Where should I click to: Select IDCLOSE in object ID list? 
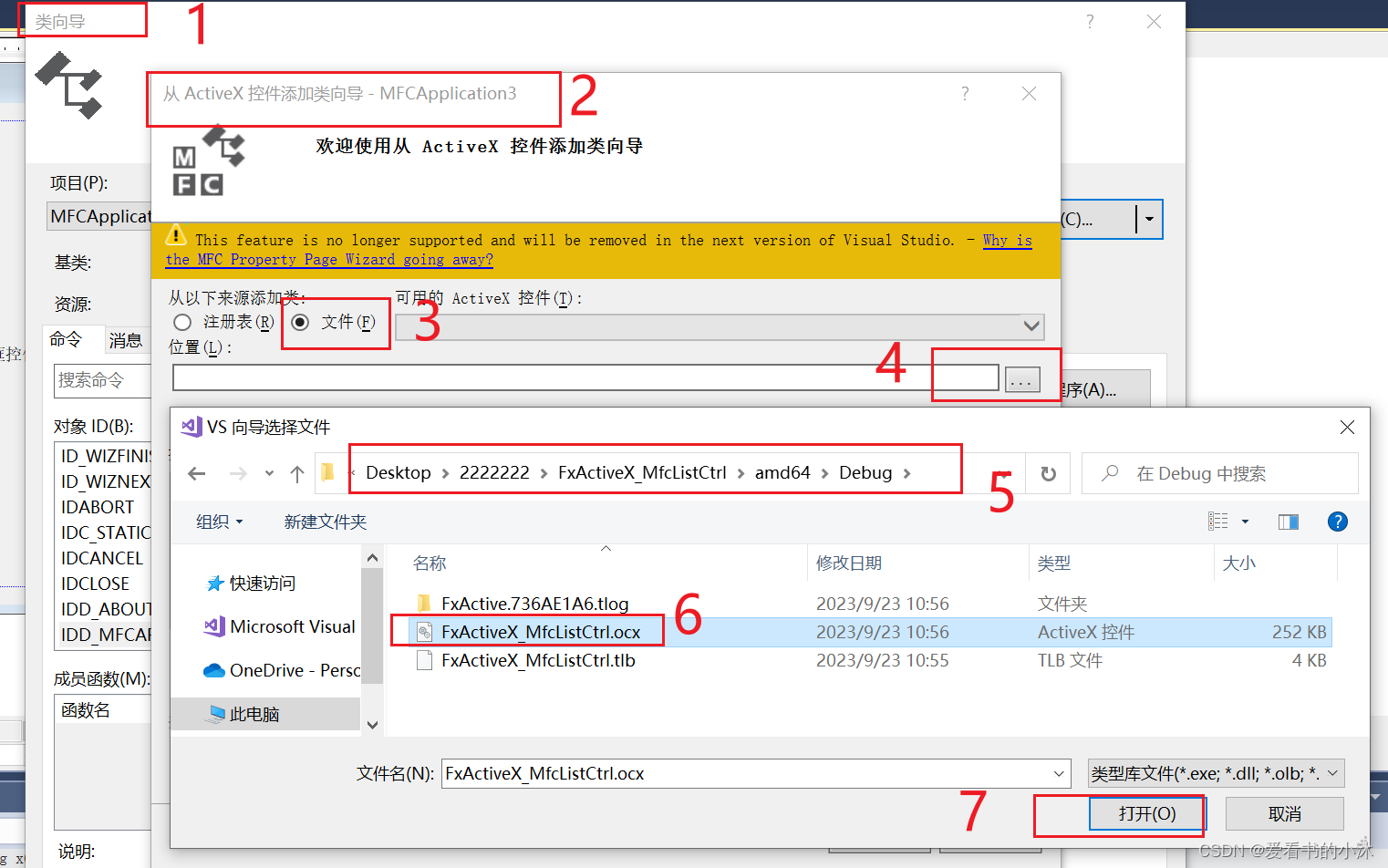[95, 584]
